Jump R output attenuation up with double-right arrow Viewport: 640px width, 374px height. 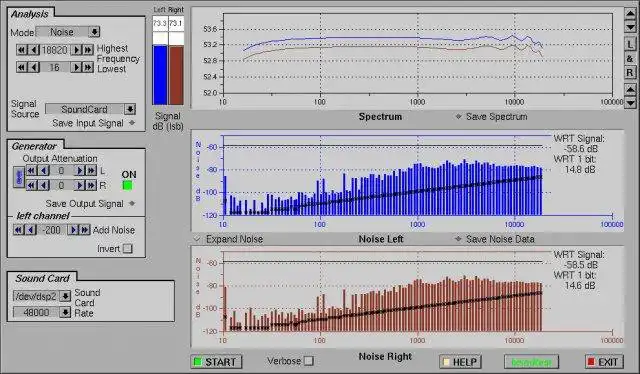(91, 185)
